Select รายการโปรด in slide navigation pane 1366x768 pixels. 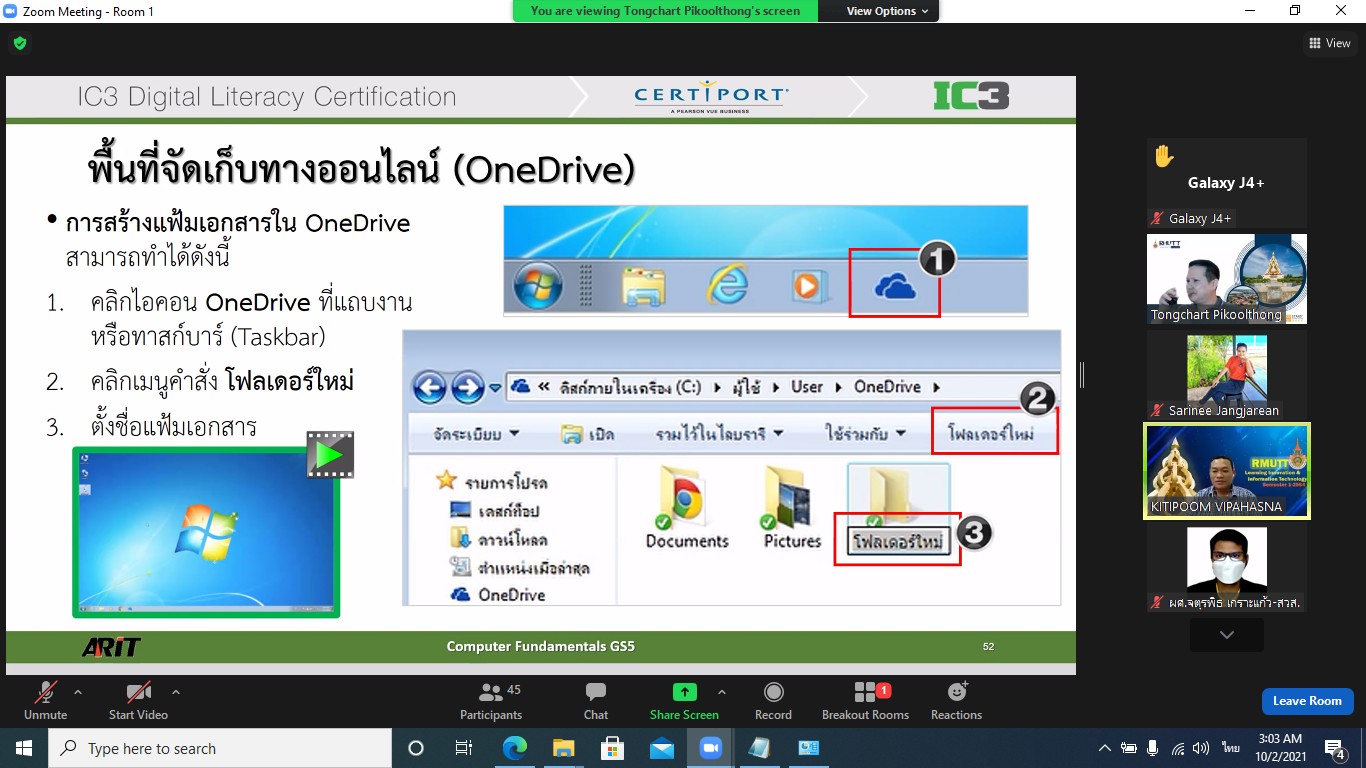click(x=492, y=483)
